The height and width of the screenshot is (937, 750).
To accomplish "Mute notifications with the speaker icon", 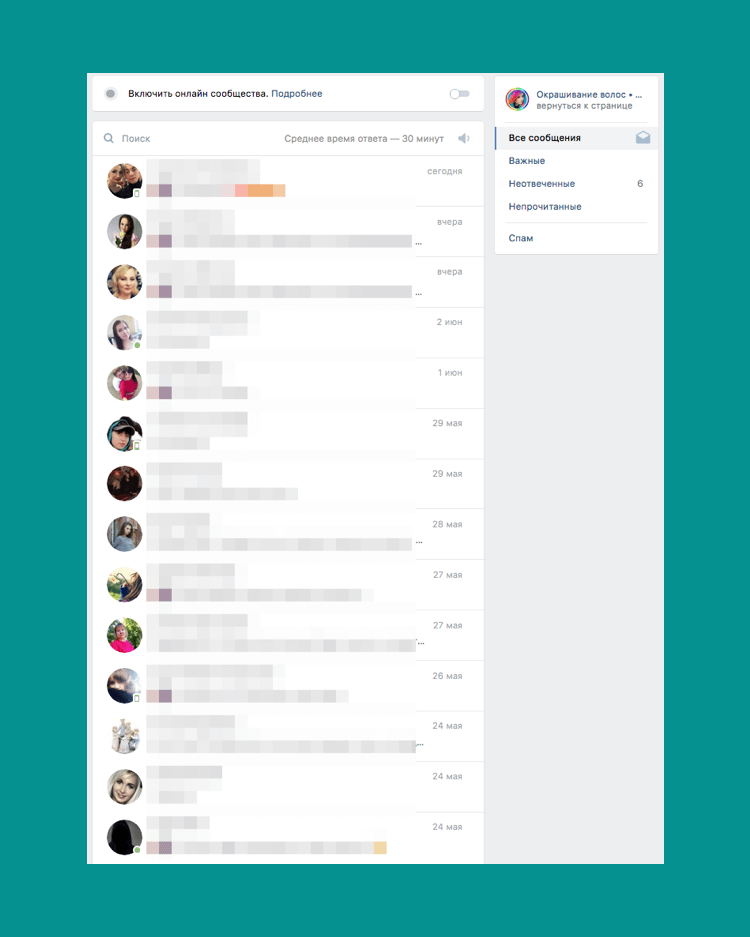I will [x=464, y=139].
